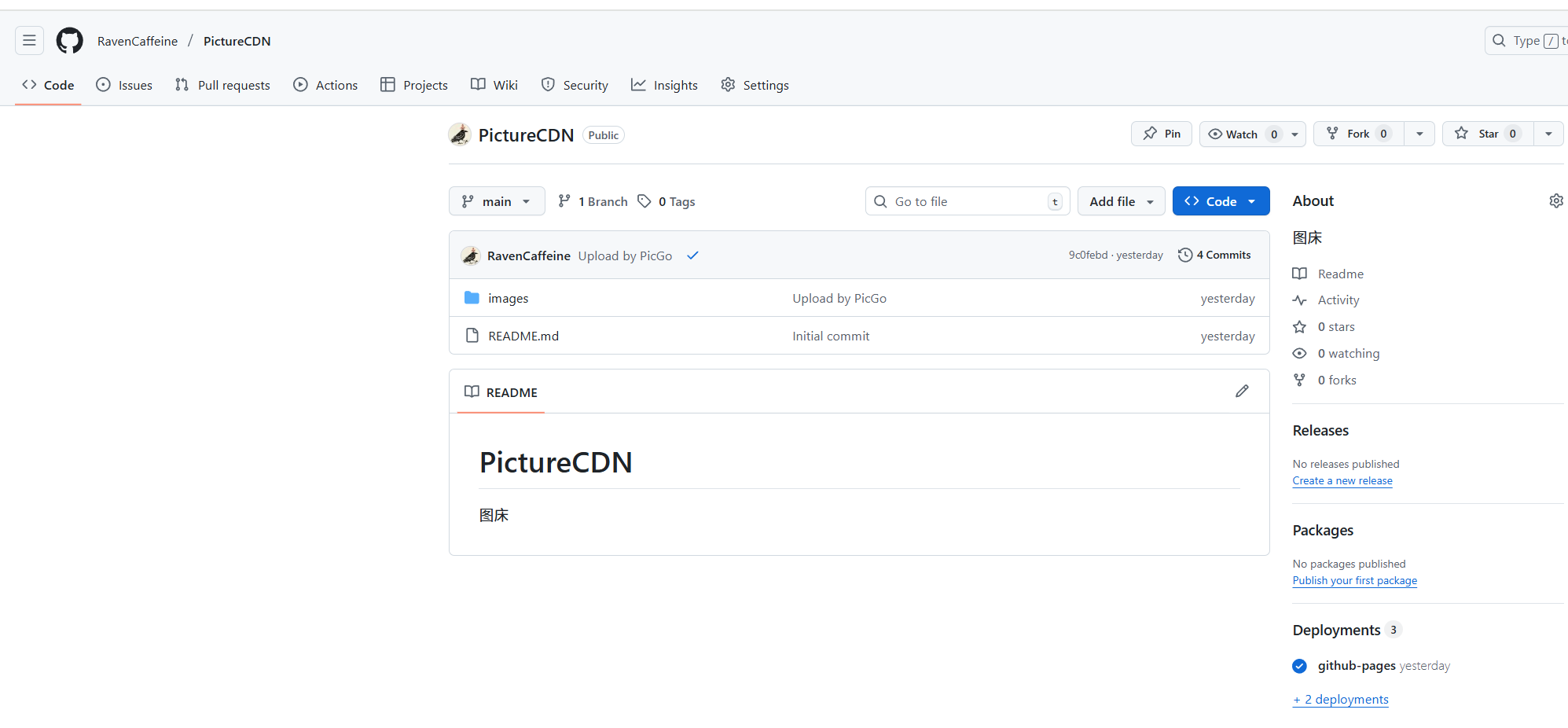The image size is (1568, 728).
Task: Click the GitHub Octocat logo
Action: coord(70,40)
